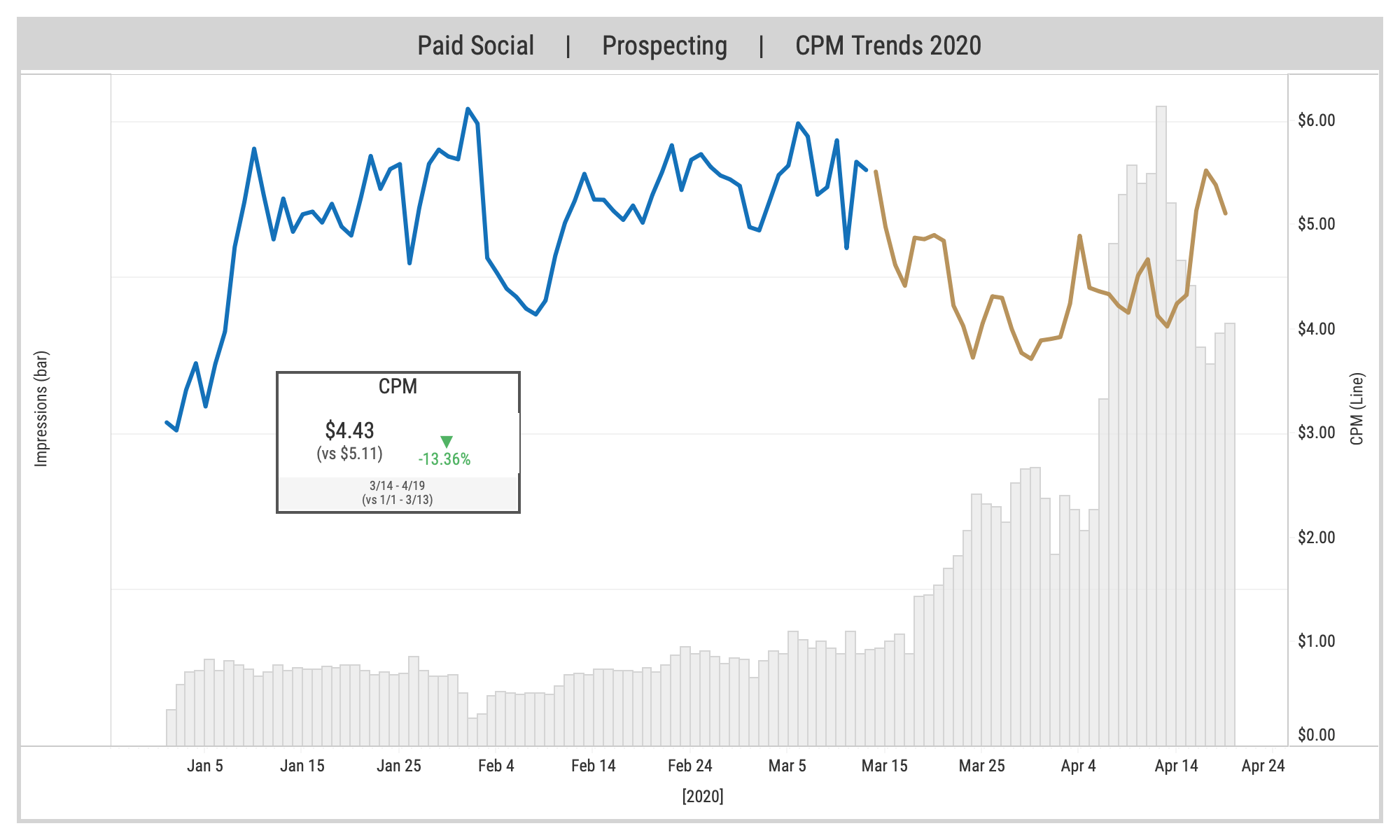1400x840 pixels.
Task: Click the $4.00 axis tick label
Action: (x=1316, y=328)
